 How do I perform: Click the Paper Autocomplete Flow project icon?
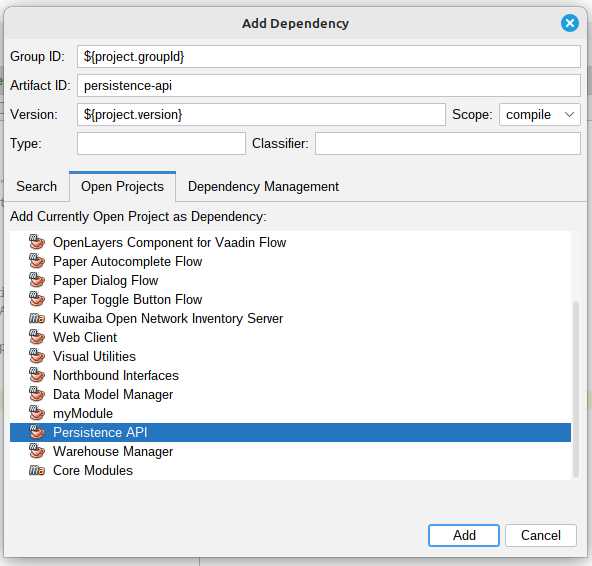tap(37, 261)
